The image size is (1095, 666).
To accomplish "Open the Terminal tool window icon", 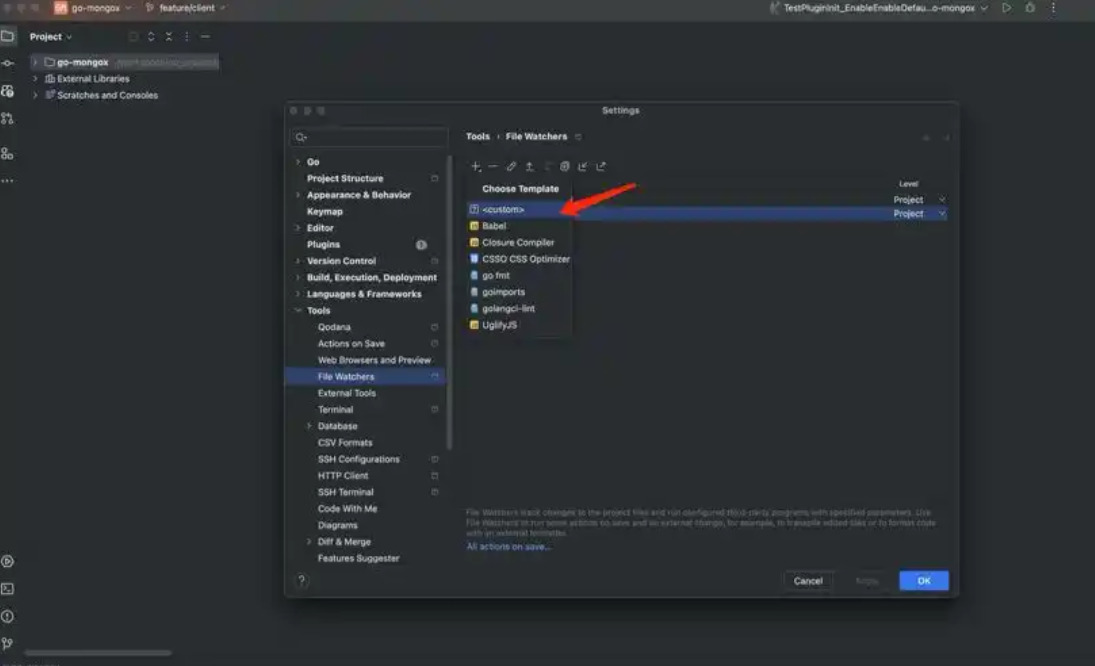I will [8, 589].
